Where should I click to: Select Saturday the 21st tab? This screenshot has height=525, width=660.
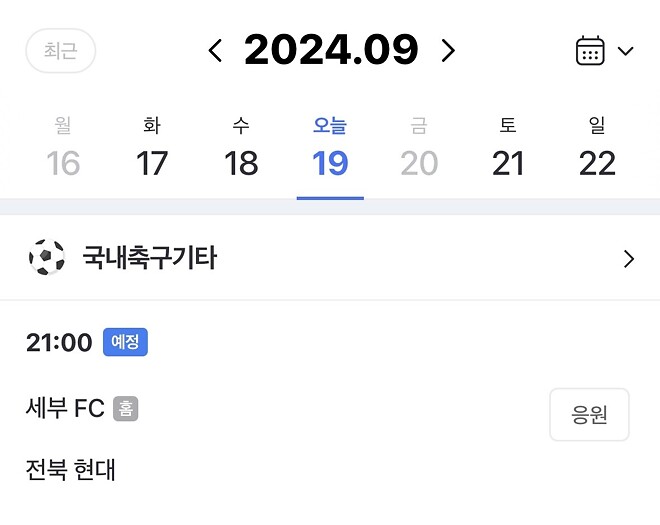pyautogui.click(x=508, y=147)
